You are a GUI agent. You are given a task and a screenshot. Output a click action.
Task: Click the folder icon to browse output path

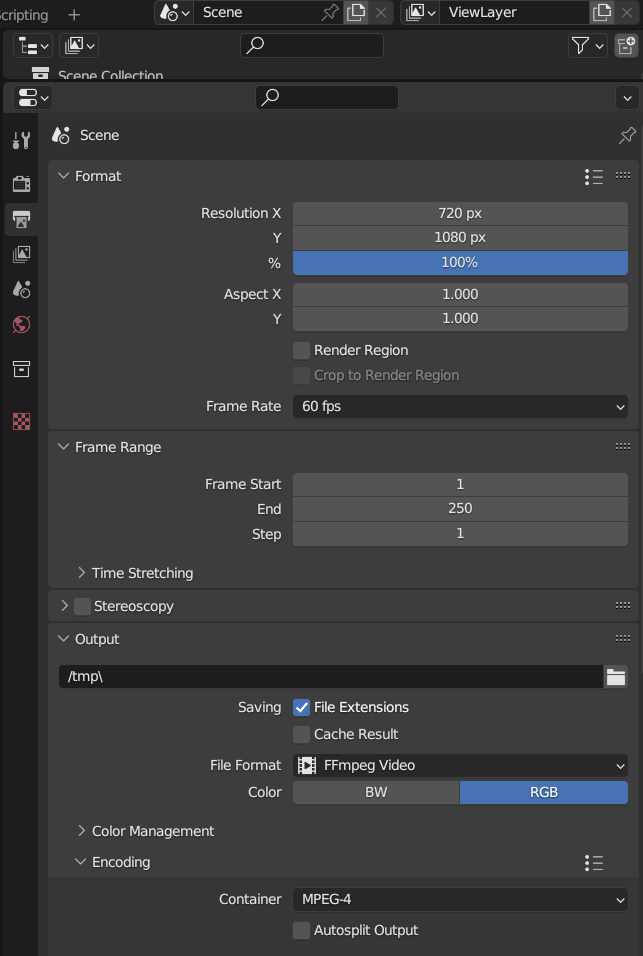click(x=616, y=676)
